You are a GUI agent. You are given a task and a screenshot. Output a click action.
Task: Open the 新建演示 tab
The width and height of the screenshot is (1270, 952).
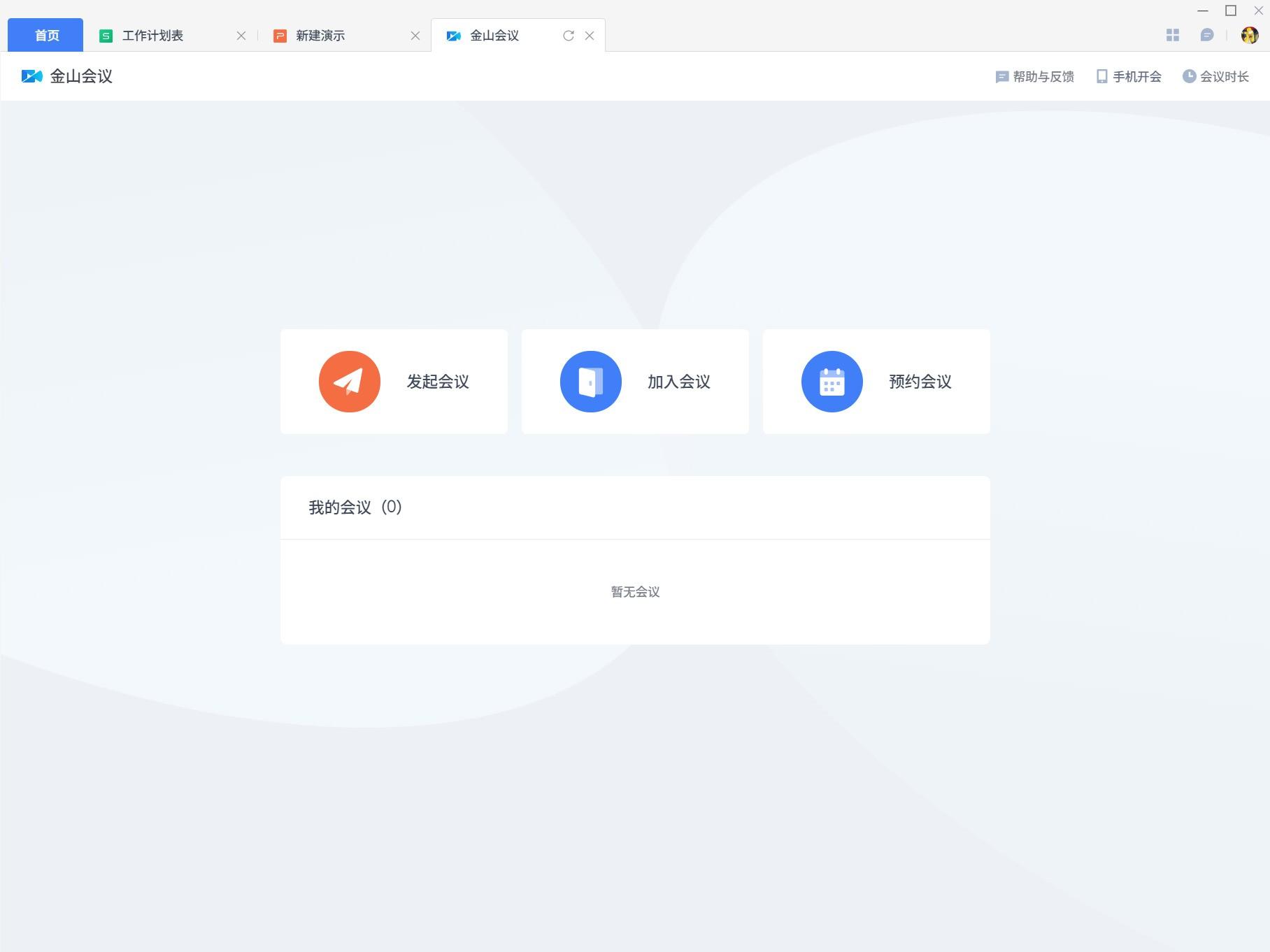(320, 35)
